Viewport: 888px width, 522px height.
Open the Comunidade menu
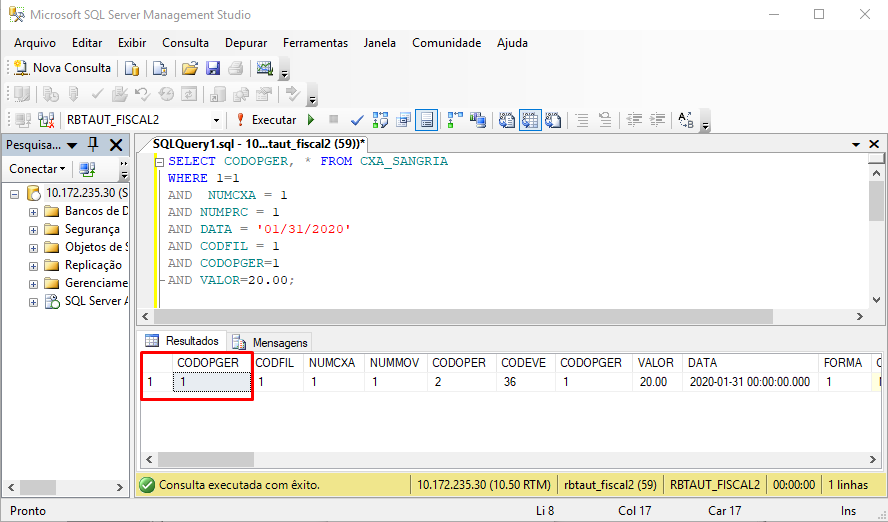pyautogui.click(x=446, y=43)
